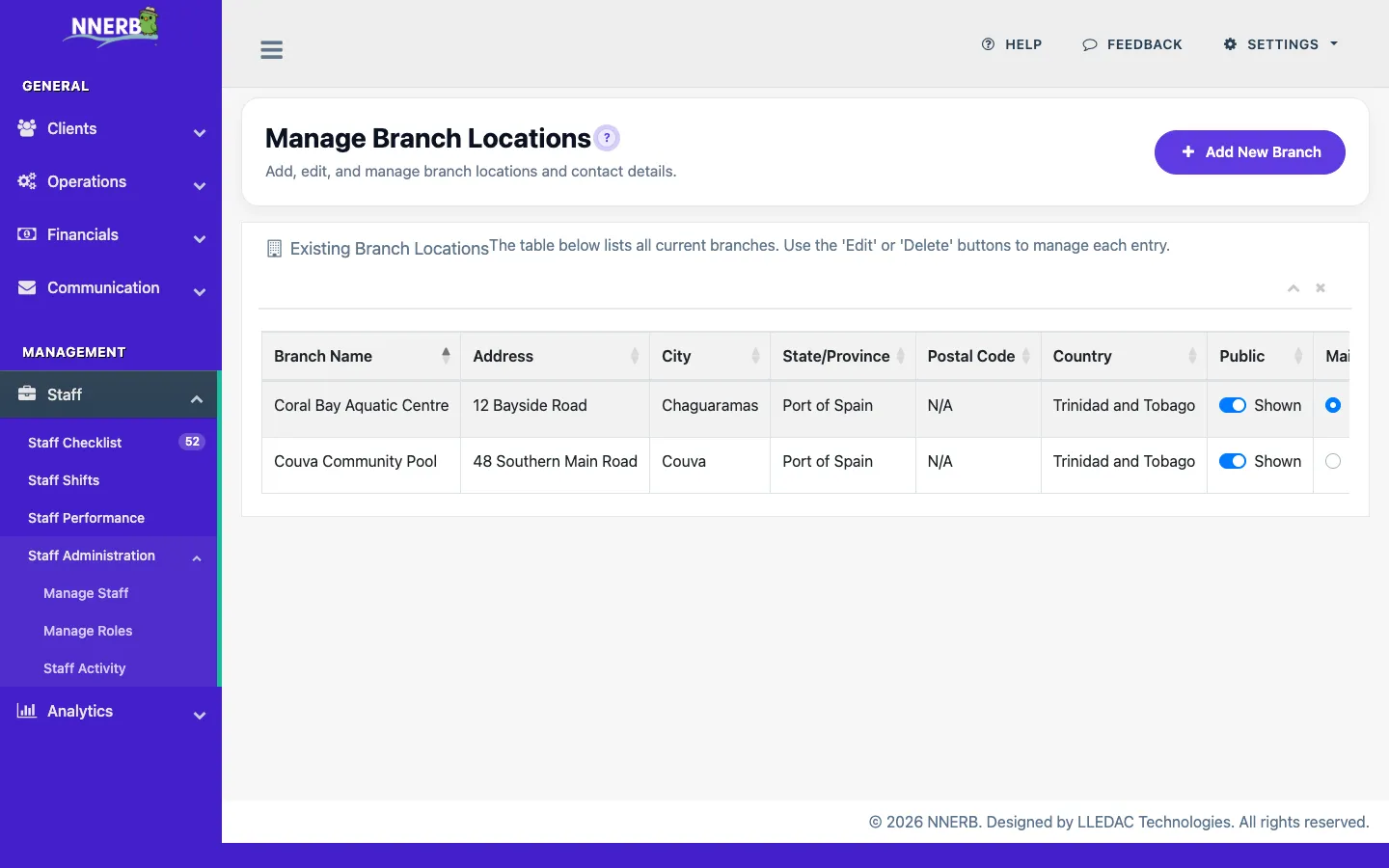1389x868 pixels.
Task: Toggle the hamburger sidebar menu icon
Action: click(x=272, y=50)
